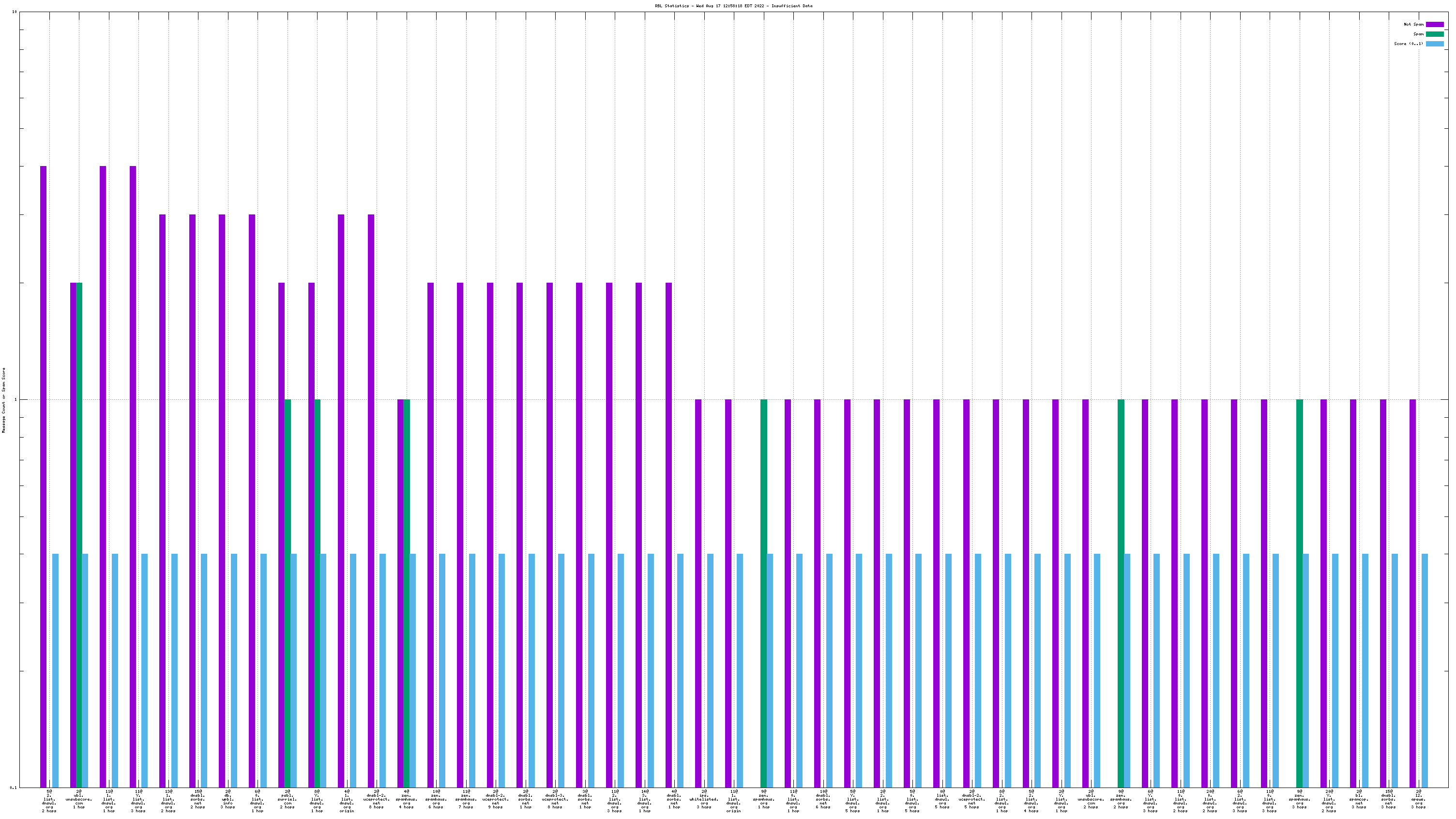1456x819 pixels.
Task: Click the ubl.unsubscore.com 1 hop axis label
Action: [x=78, y=799]
